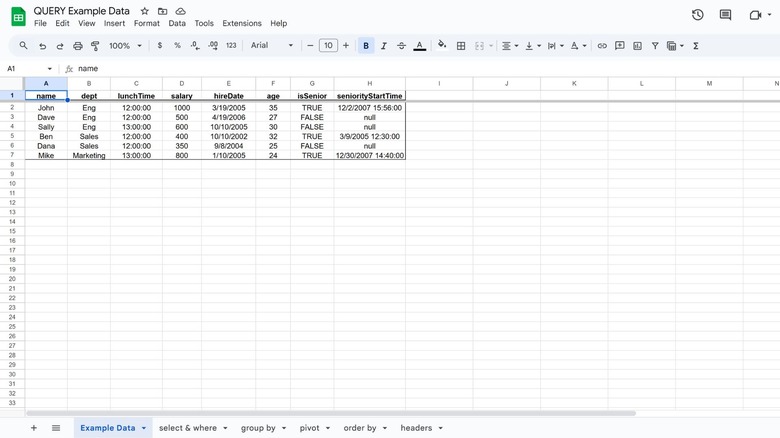Open the Google Sheets home icon
The image size is (780, 438).
pyautogui.click(x=18, y=17)
